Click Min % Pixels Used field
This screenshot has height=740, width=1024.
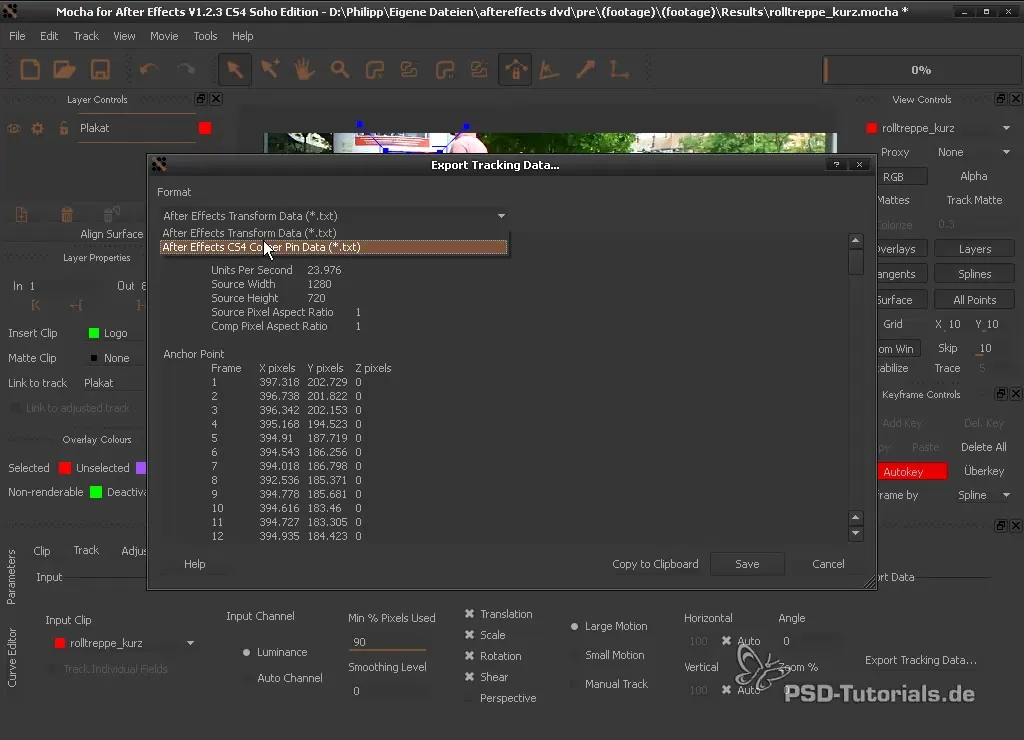coord(387,642)
